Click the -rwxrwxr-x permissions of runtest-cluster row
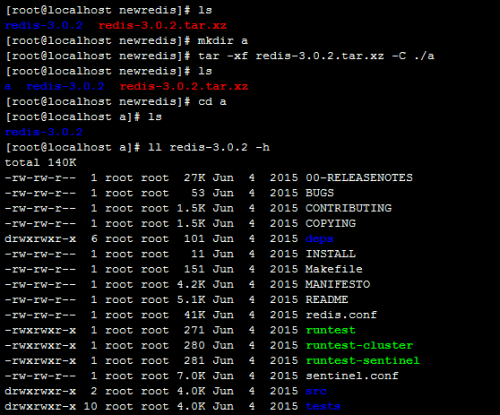The image size is (500, 415). coord(40,345)
